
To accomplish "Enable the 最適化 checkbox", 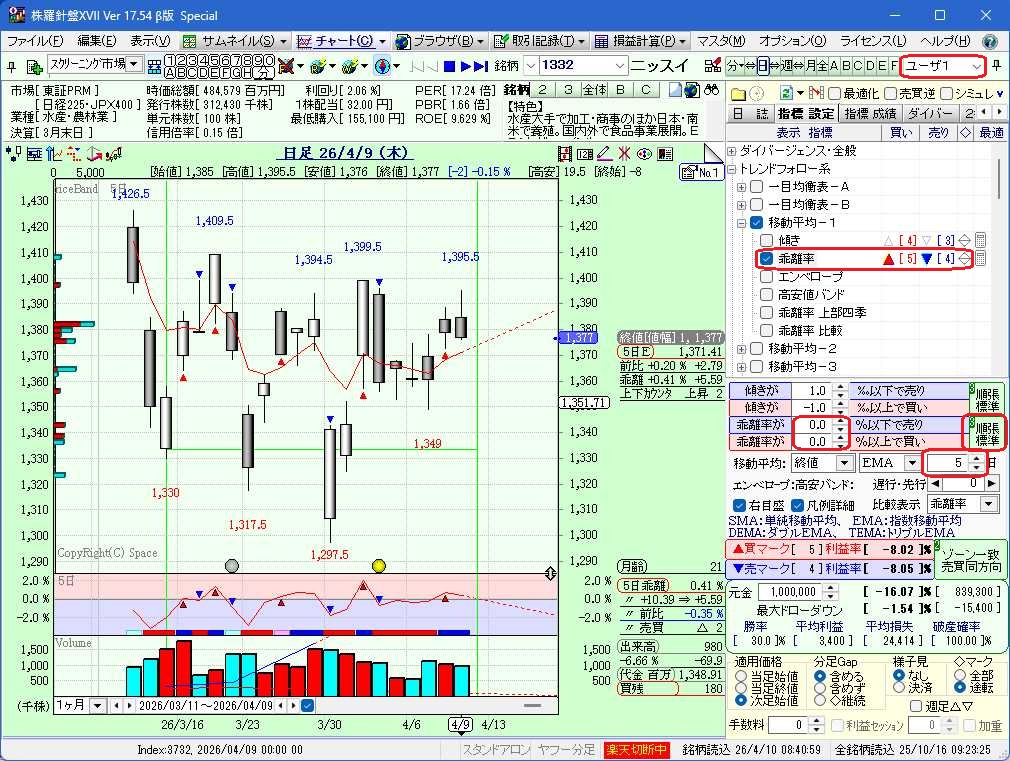I will point(835,93).
